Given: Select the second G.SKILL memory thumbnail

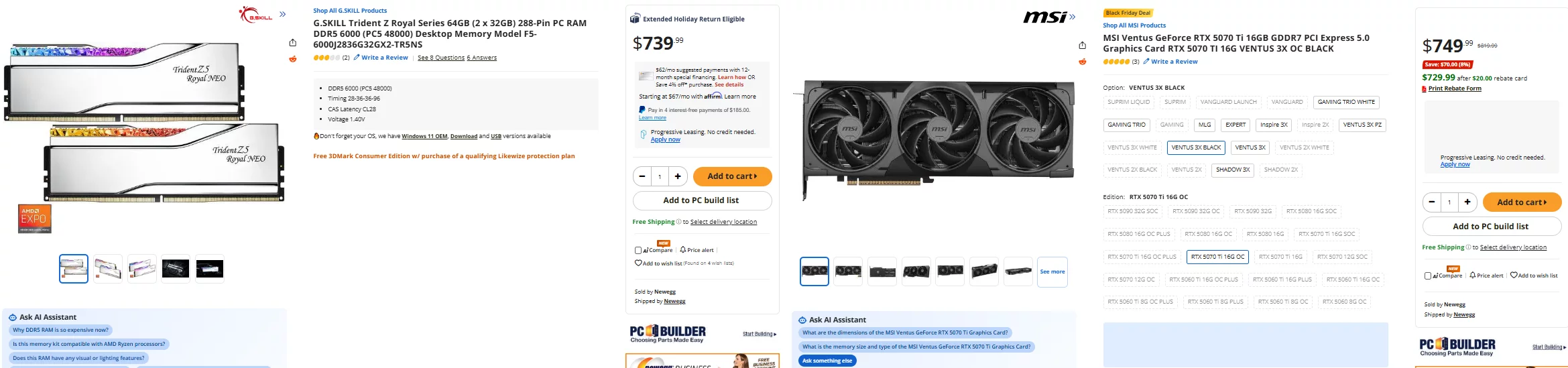Looking at the screenshot, I should (108, 269).
